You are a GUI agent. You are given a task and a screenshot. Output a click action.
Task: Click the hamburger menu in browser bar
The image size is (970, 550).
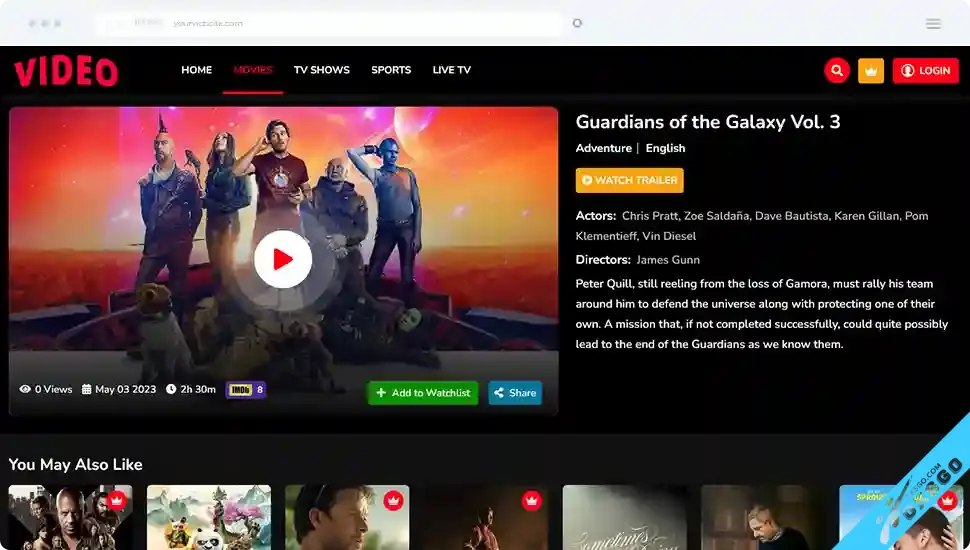(x=933, y=24)
